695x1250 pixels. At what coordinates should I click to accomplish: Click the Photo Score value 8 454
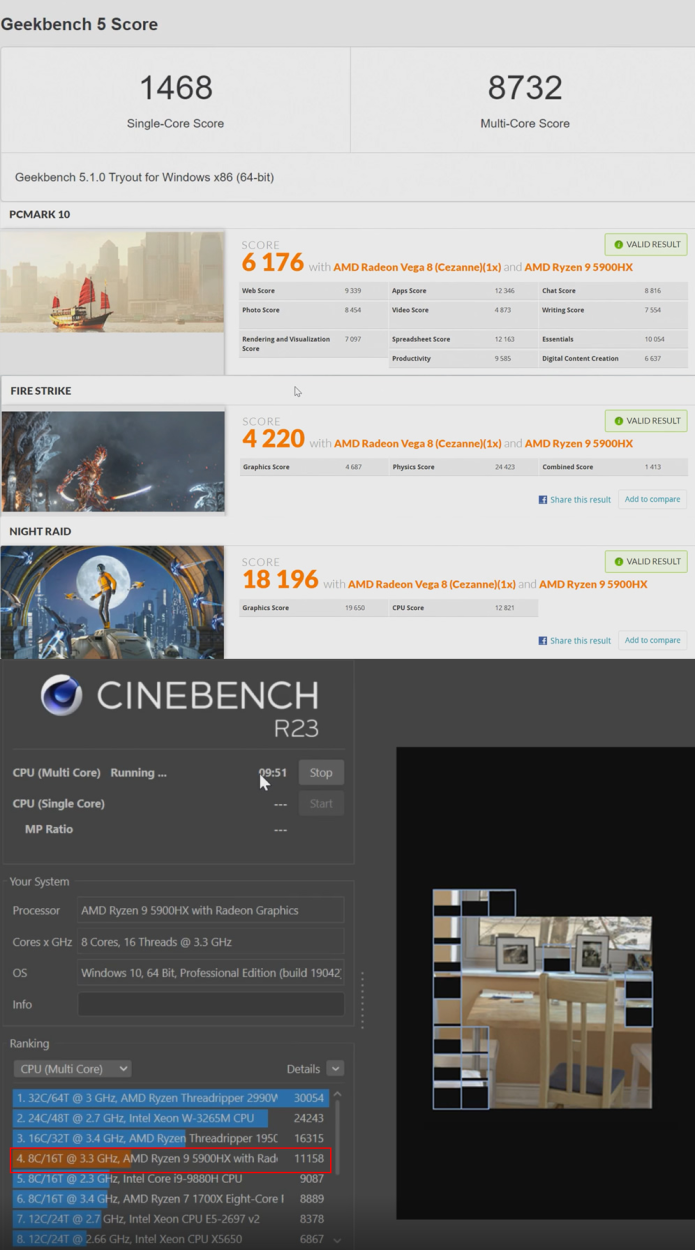353,310
